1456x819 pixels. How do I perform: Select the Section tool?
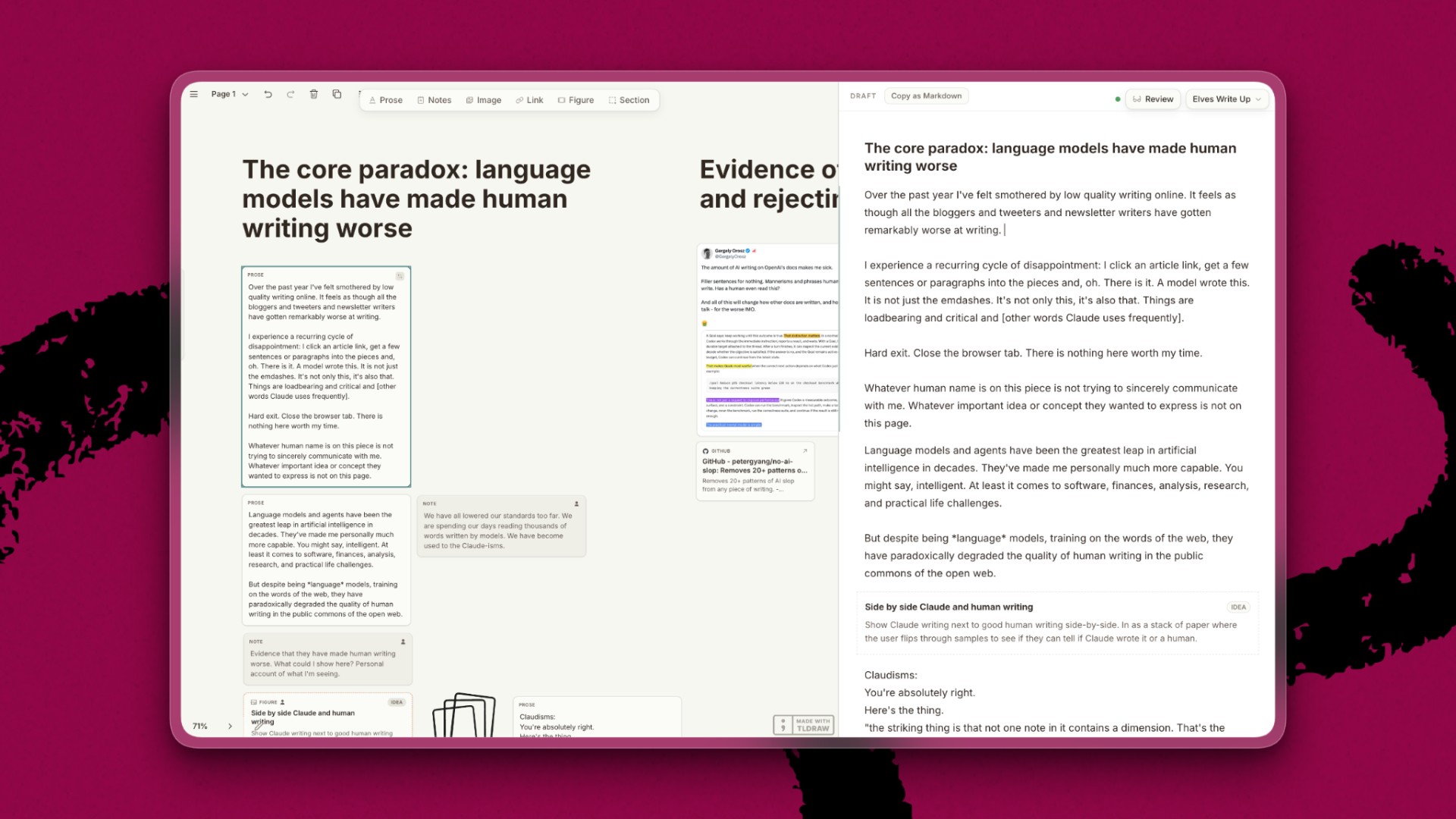point(629,100)
